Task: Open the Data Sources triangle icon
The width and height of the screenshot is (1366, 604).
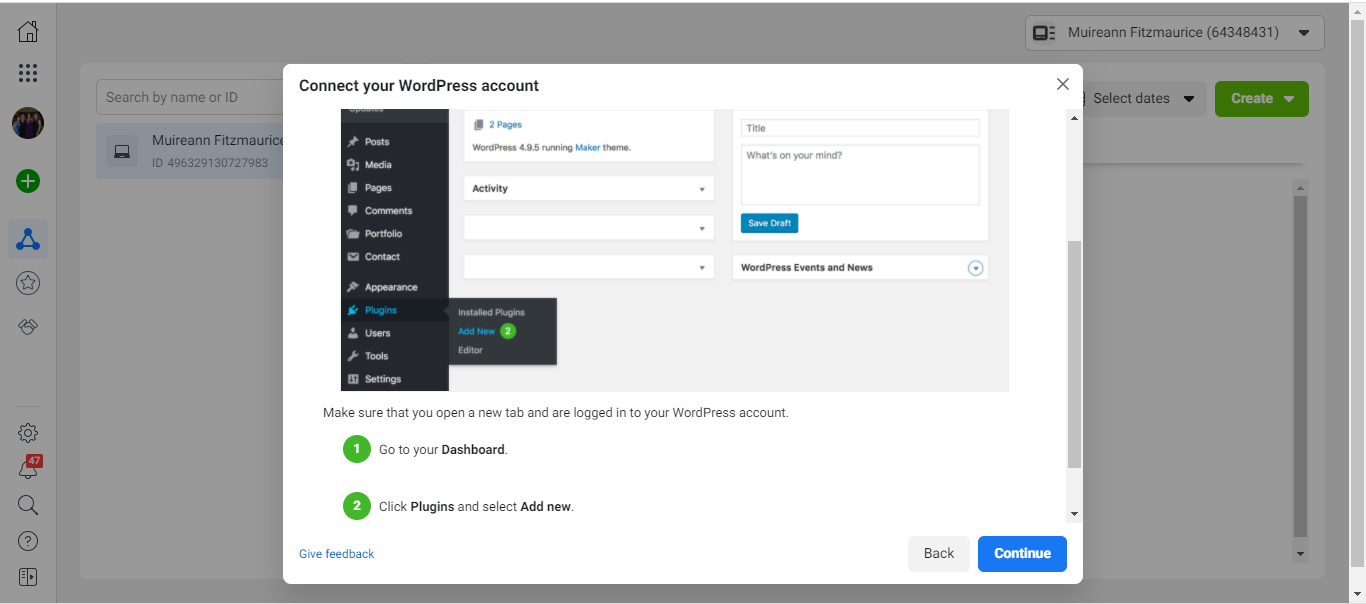Action: 28,239
